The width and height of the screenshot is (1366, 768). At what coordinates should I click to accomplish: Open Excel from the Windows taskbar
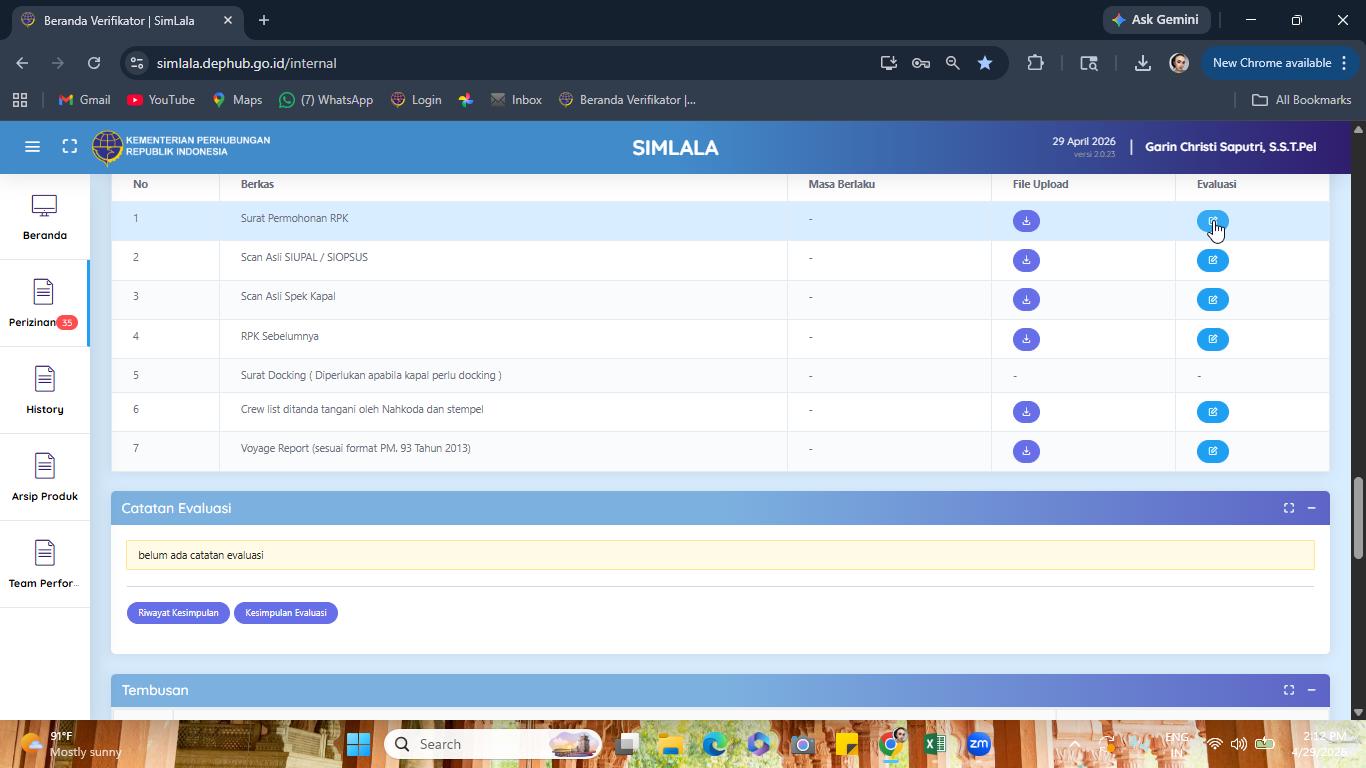[935, 744]
